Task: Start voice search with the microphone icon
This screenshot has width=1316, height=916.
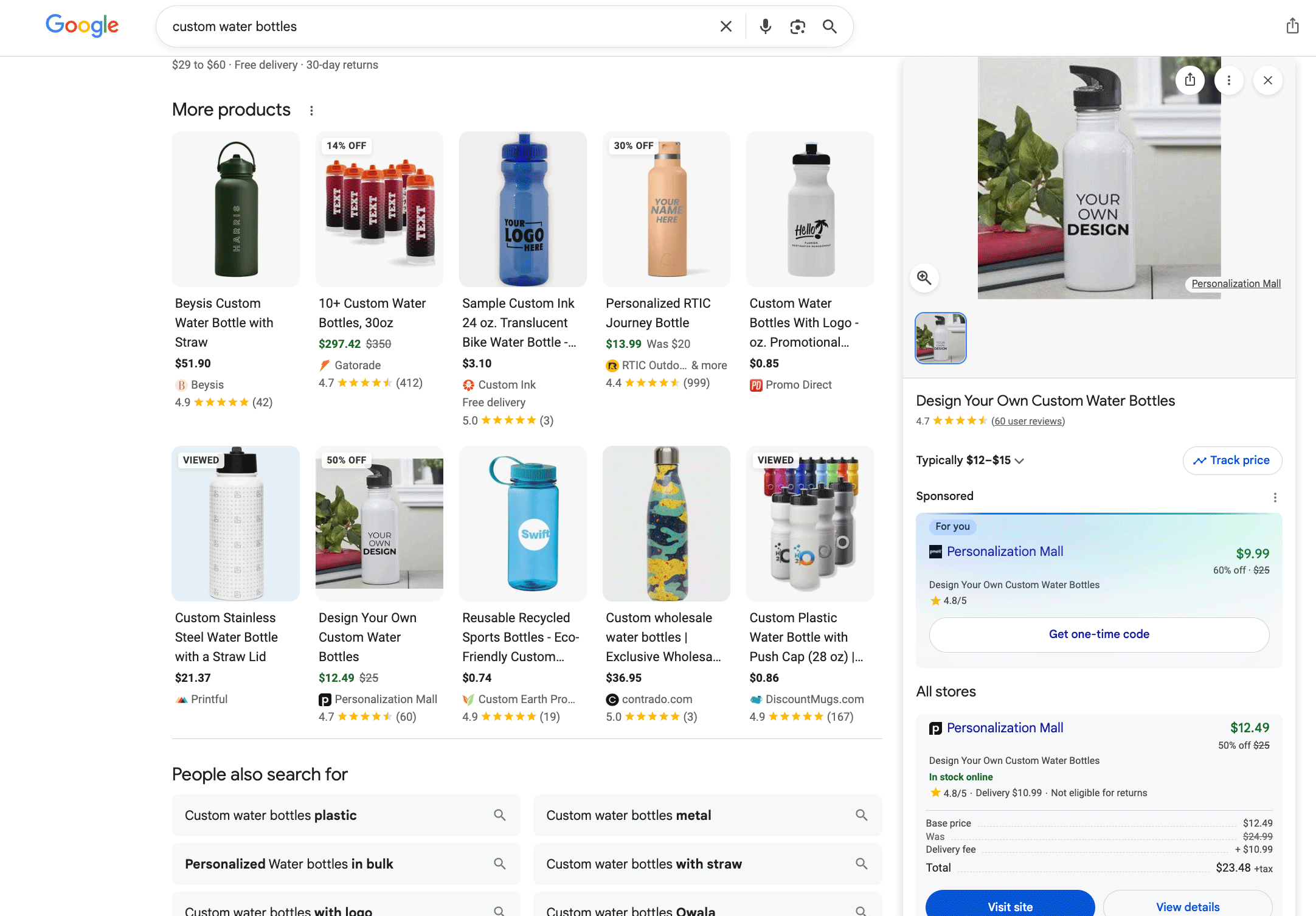Action: tap(766, 26)
